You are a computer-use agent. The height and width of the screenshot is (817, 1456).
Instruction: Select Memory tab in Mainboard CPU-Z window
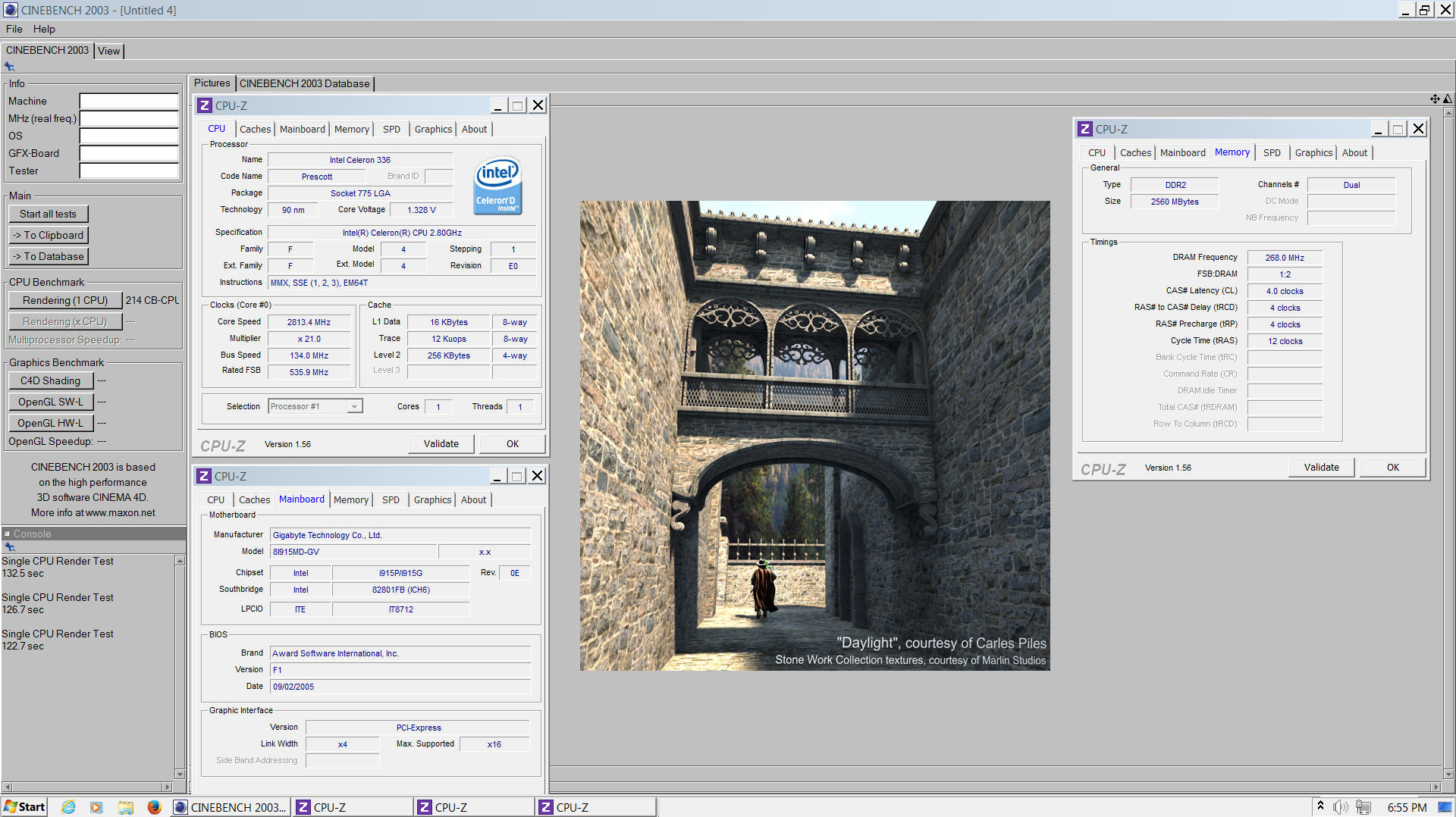click(x=351, y=500)
